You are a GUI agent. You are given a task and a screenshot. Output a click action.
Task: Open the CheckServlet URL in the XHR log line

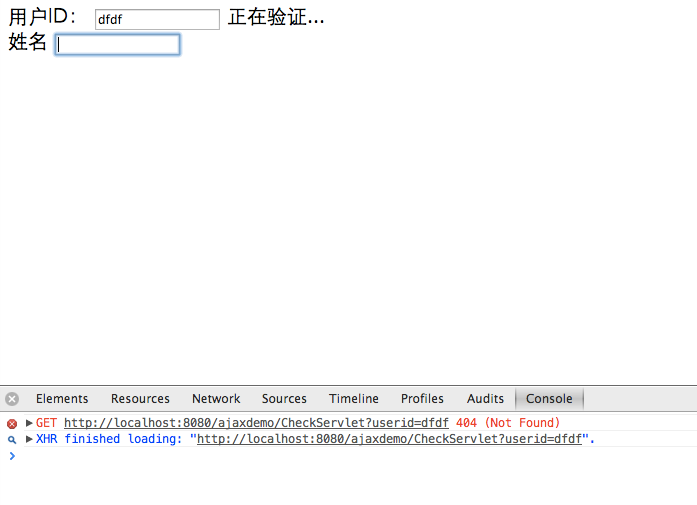click(x=389, y=439)
